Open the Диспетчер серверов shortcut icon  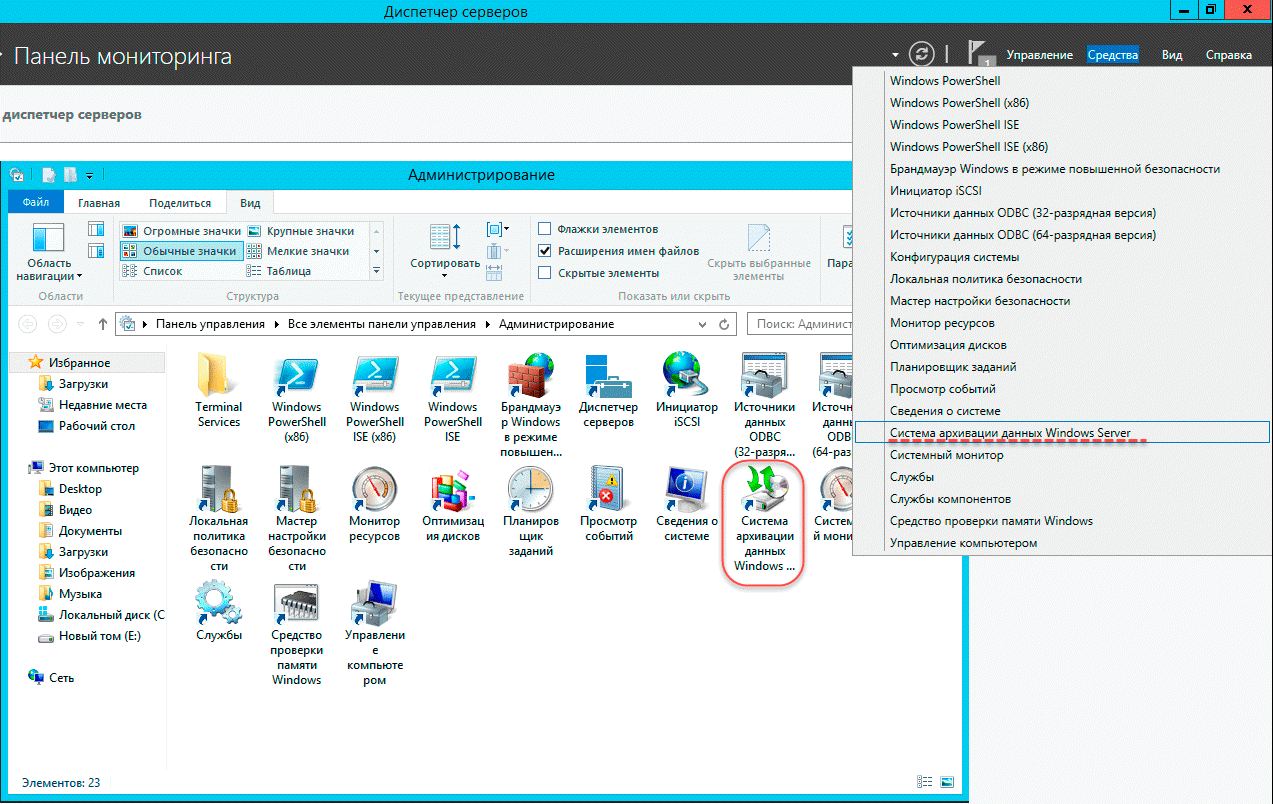click(609, 375)
